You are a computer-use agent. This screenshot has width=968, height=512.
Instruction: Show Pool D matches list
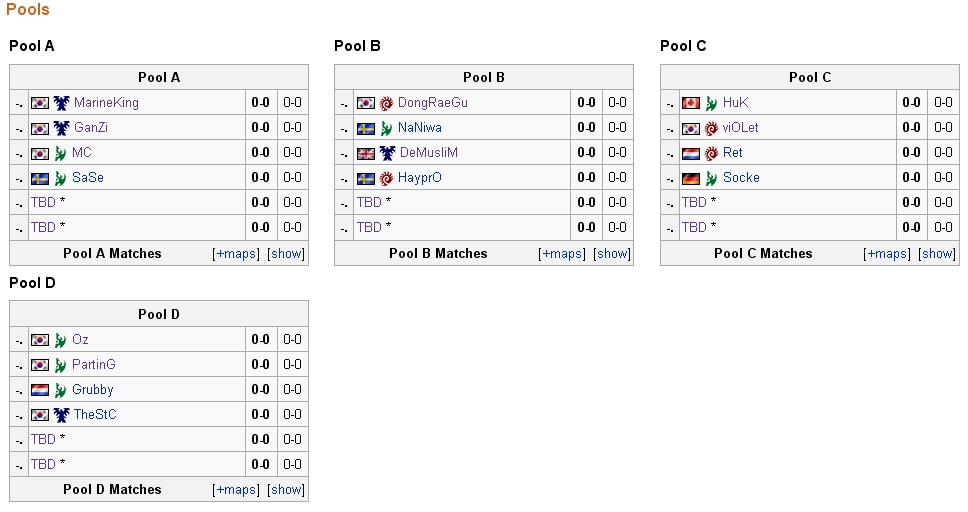286,490
